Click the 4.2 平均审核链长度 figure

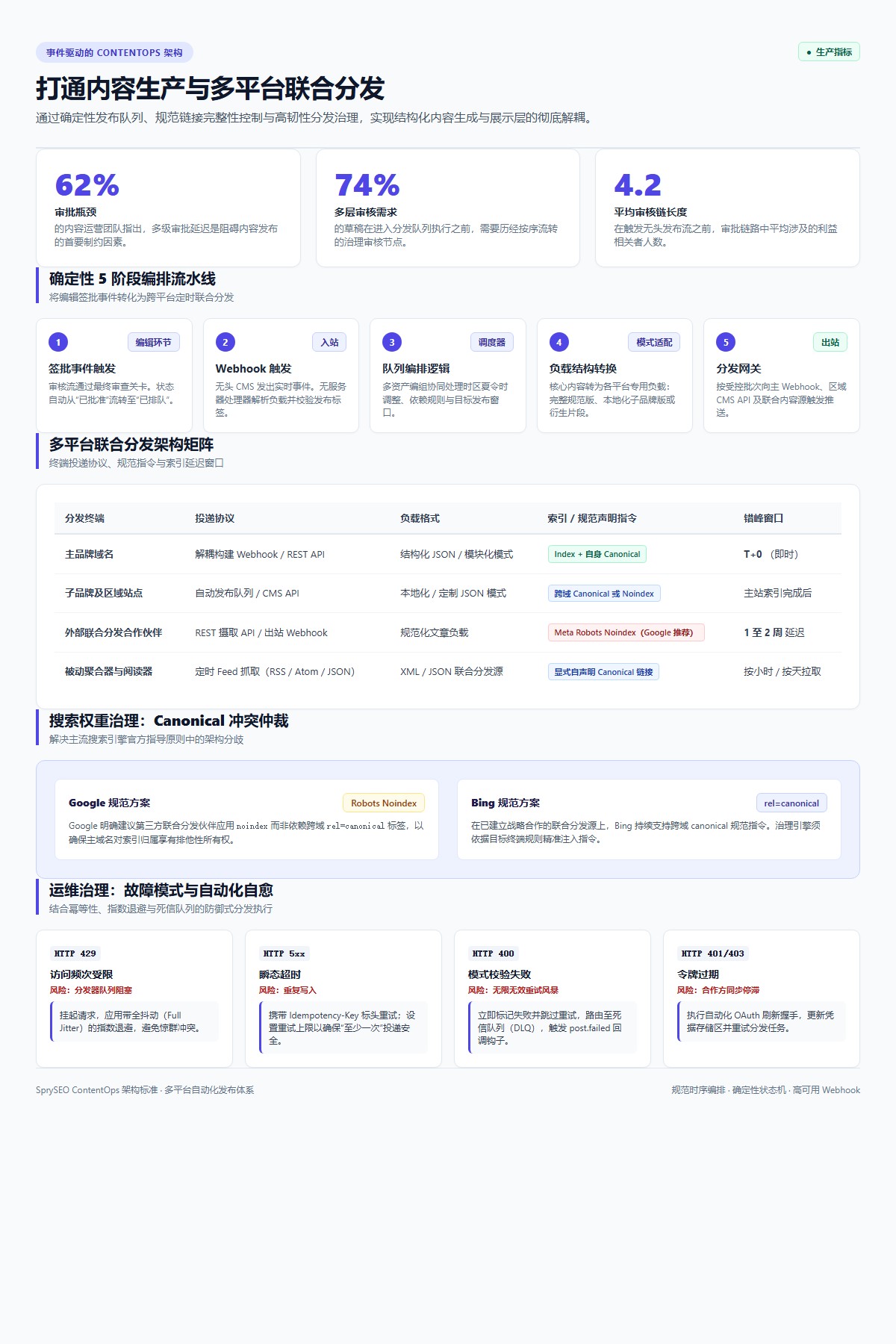tap(638, 184)
